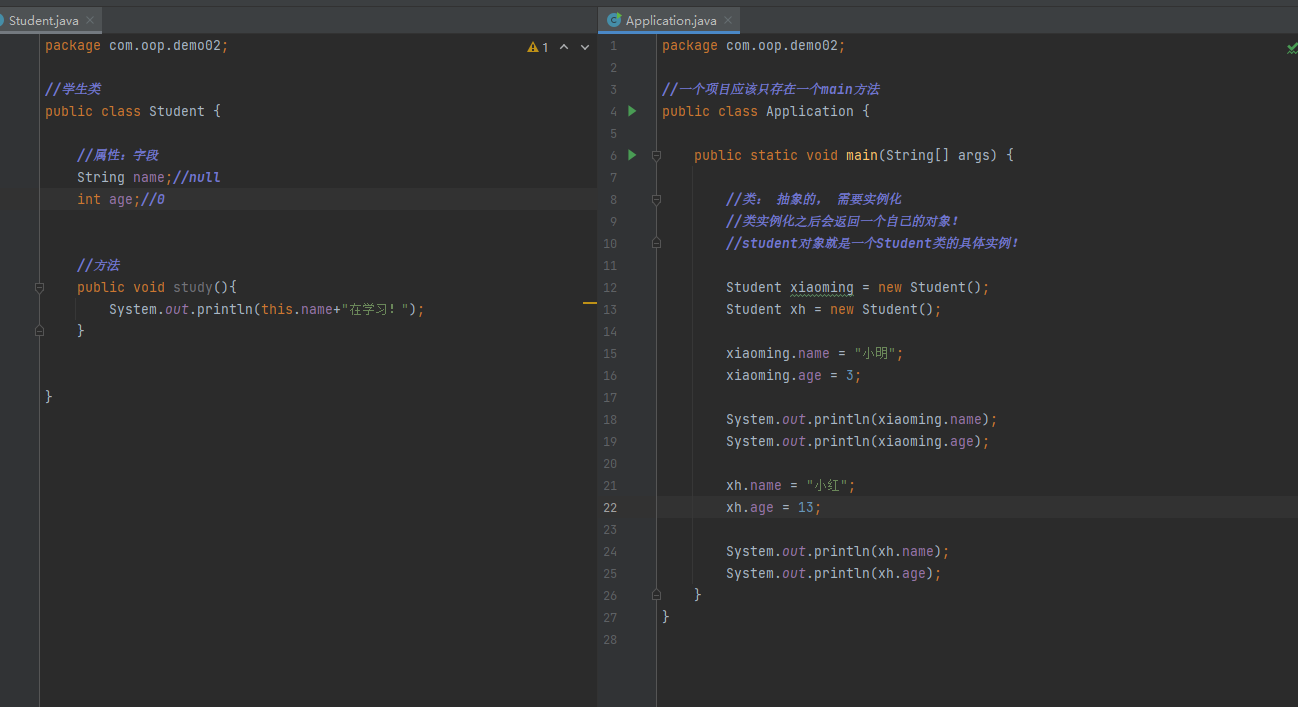This screenshot has height=707, width=1298.
Task: Switch to the Application.java tab
Action: (670, 20)
